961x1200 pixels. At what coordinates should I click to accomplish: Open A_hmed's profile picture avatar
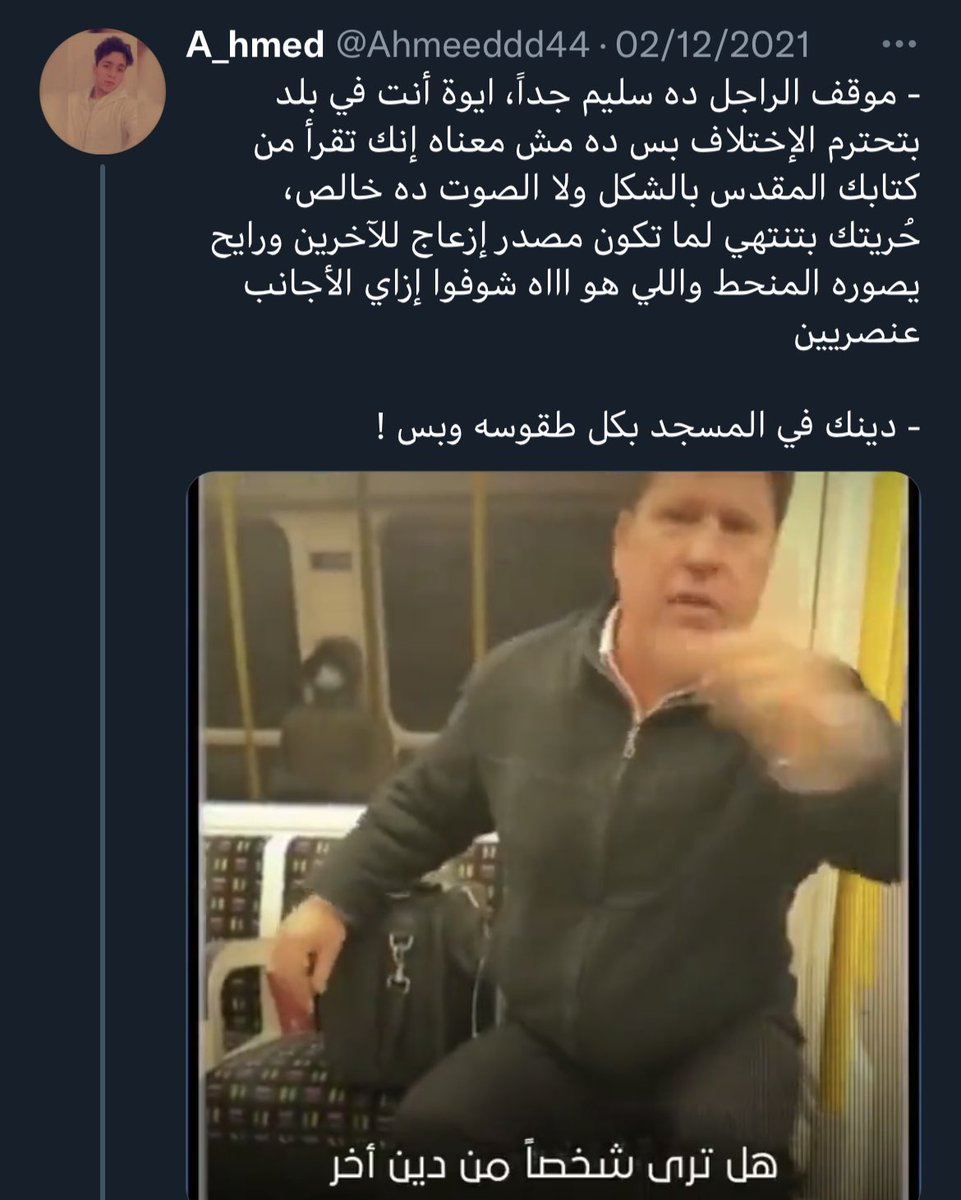[100, 91]
